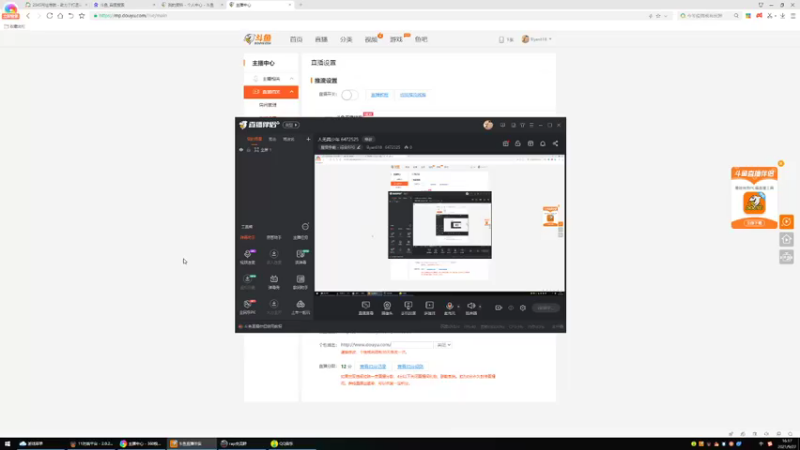
Task: Click the Windows Start button
Action: [x=7, y=443]
